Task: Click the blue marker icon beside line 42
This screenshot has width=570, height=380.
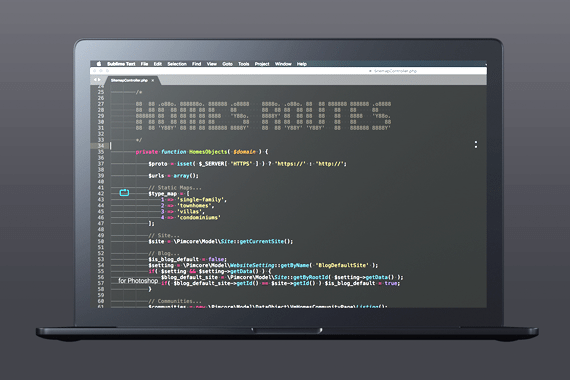Action: pyautogui.click(x=124, y=193)
